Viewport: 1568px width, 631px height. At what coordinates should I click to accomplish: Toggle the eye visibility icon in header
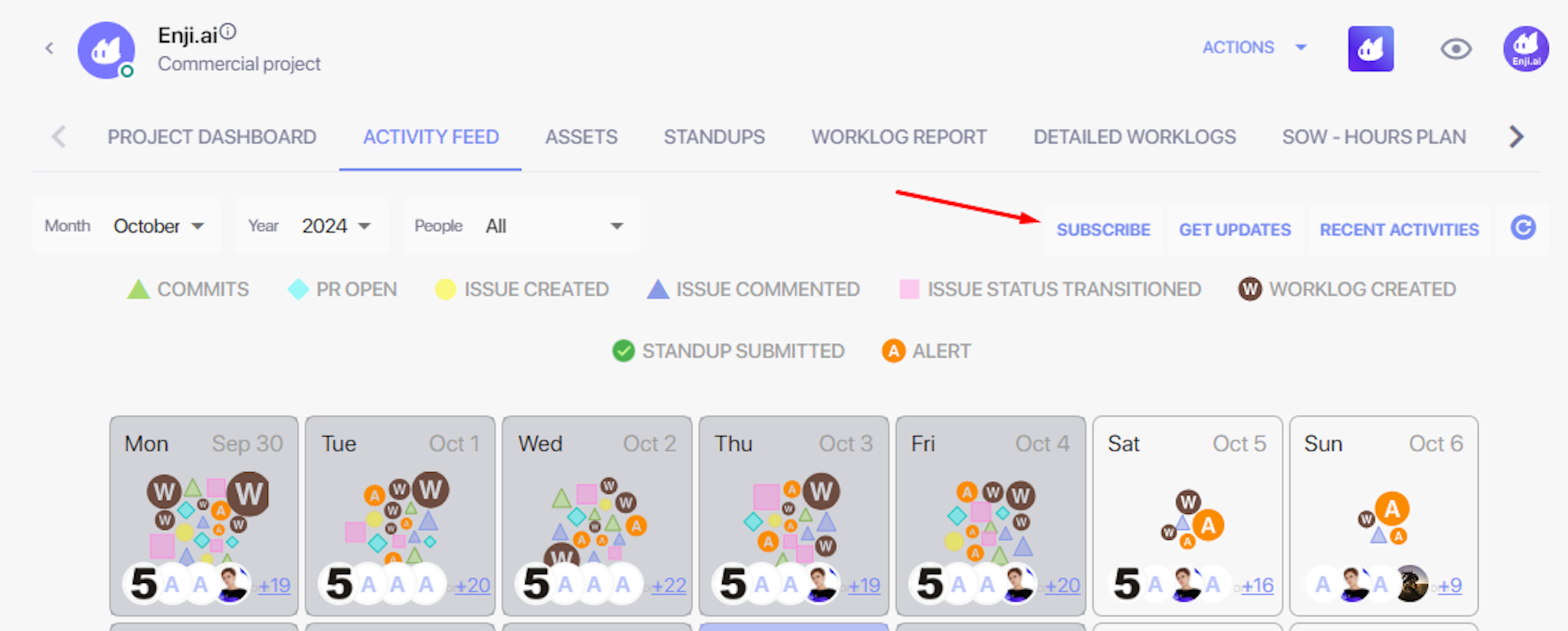(1456, 49)
